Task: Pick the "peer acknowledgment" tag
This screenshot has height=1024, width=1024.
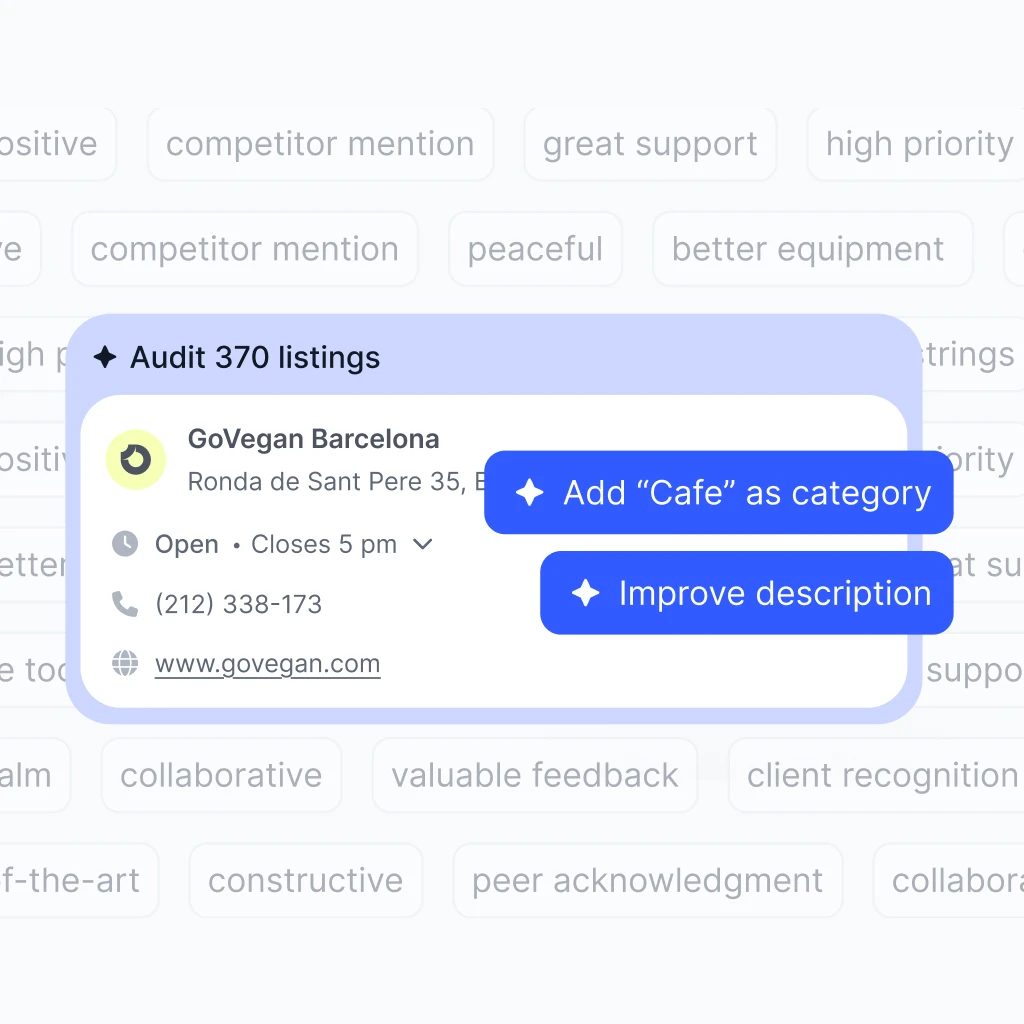Action: [x=647, y=880]
